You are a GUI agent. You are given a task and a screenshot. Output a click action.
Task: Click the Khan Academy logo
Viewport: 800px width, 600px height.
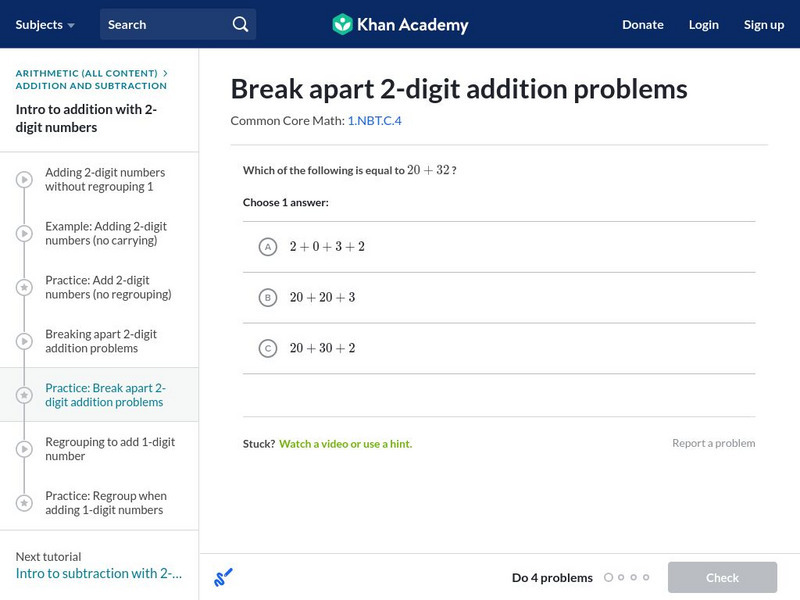click(x=400, y=24)
